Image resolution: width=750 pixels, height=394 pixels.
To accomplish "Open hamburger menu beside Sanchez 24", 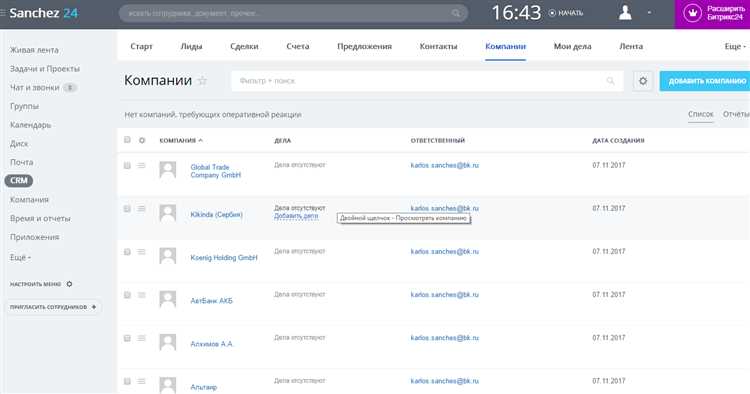I will point(3,13).
